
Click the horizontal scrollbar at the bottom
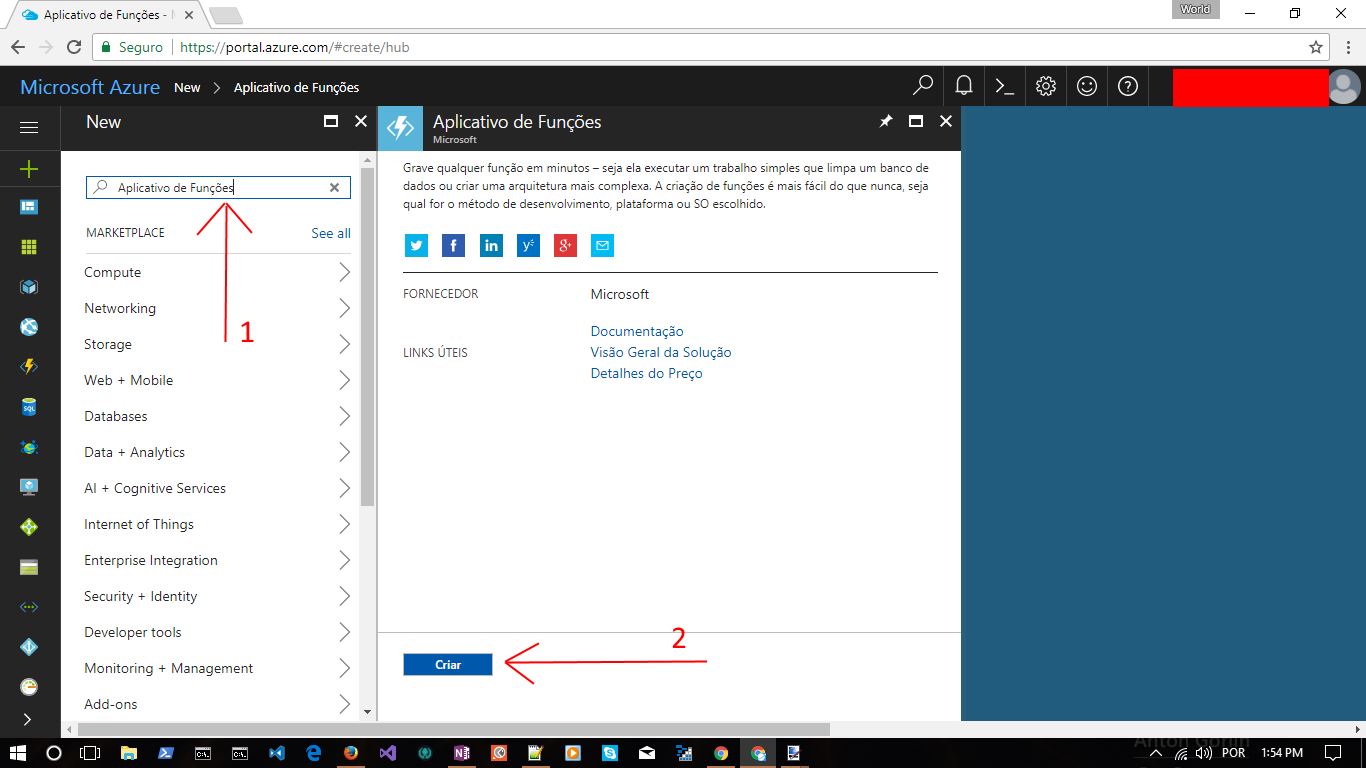click(x=453, y=729)
